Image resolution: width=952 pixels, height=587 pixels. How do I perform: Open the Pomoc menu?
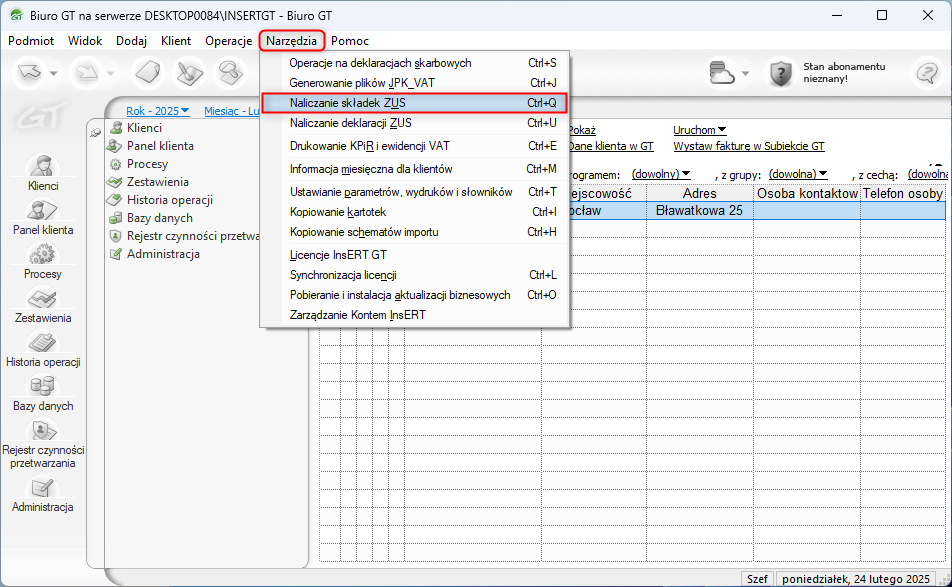(350, 41)
